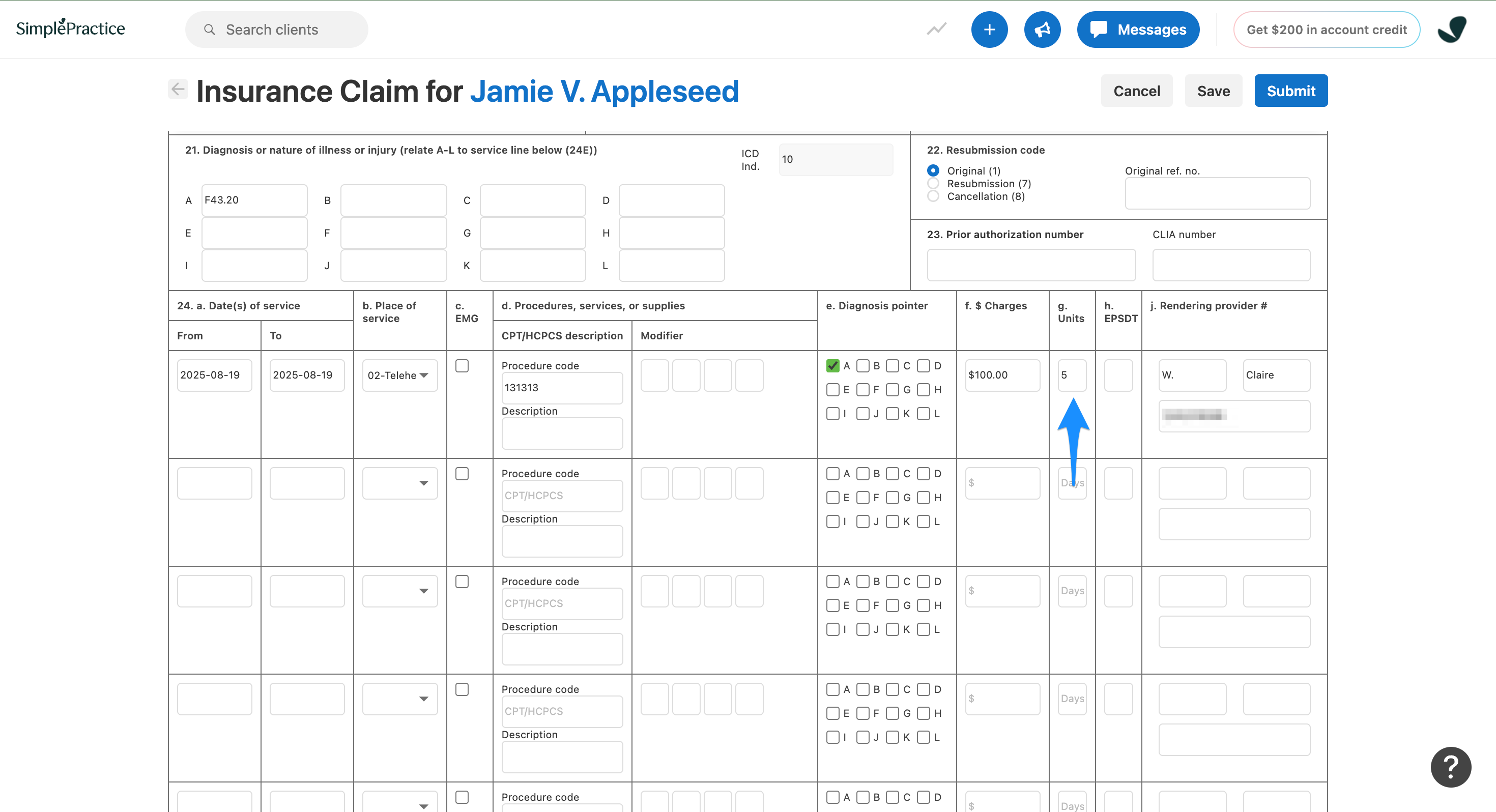Click the Save button
1496x812 pixels.
pos(1213,91)
